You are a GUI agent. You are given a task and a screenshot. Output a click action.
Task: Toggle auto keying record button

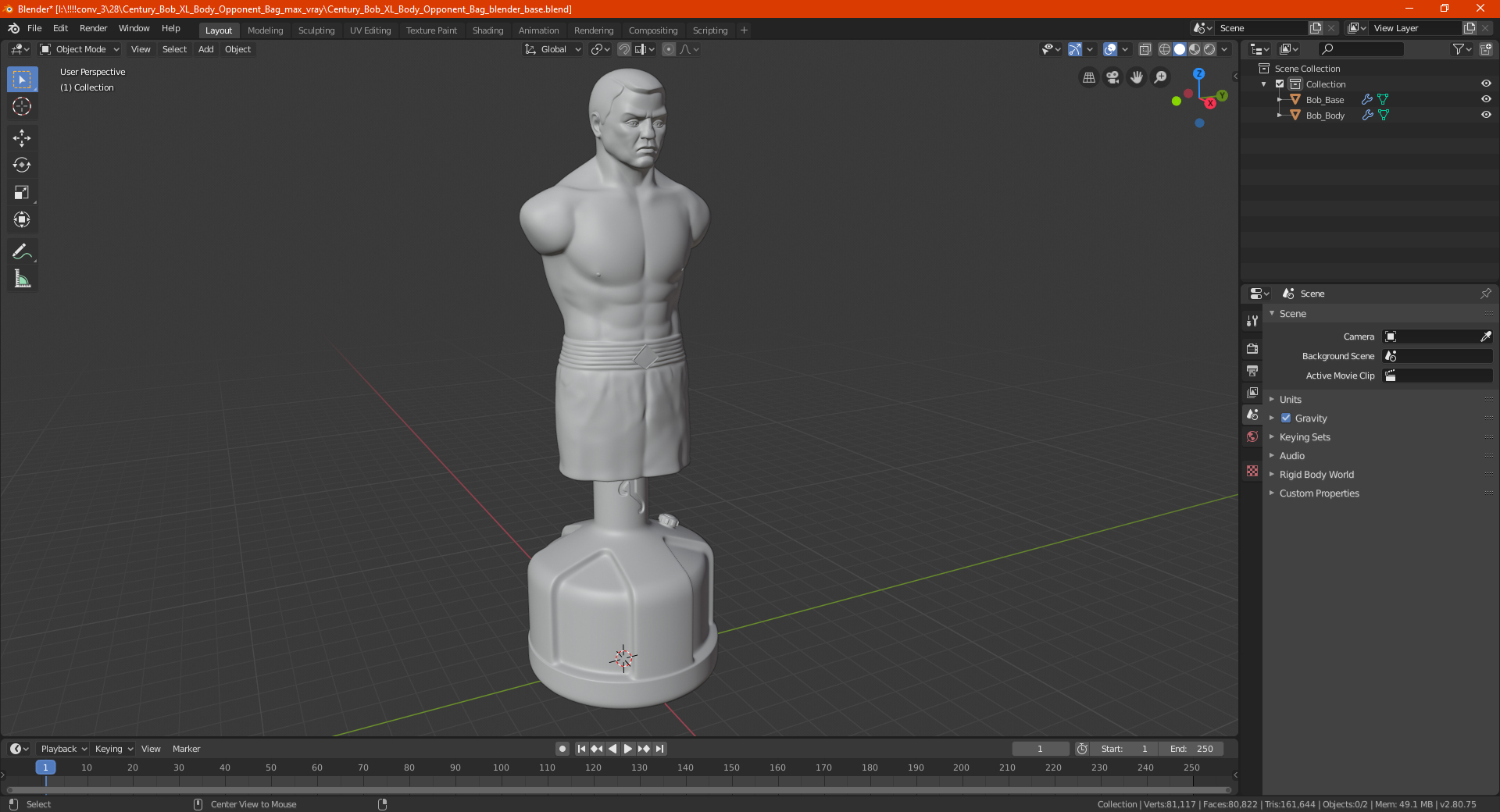tap(562, 749)
